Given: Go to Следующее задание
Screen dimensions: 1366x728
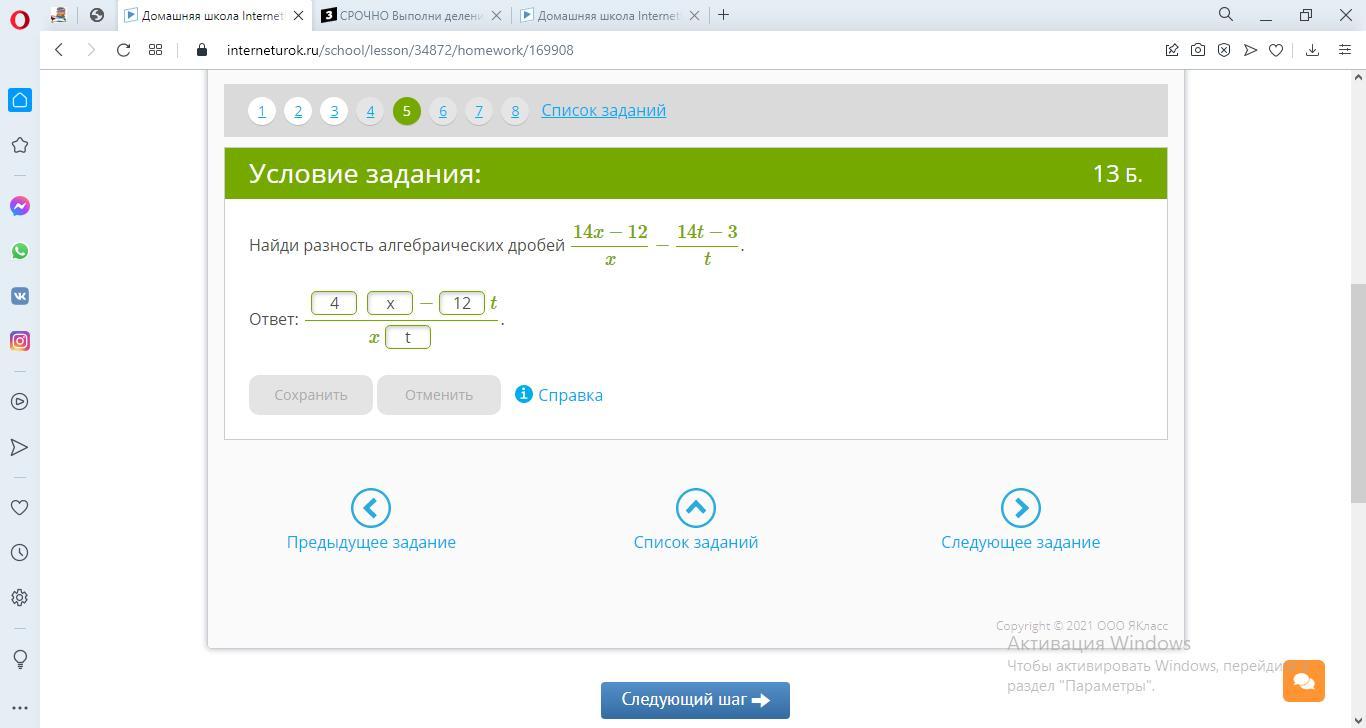Looking at the screenshot, I should pos(1020,521).
